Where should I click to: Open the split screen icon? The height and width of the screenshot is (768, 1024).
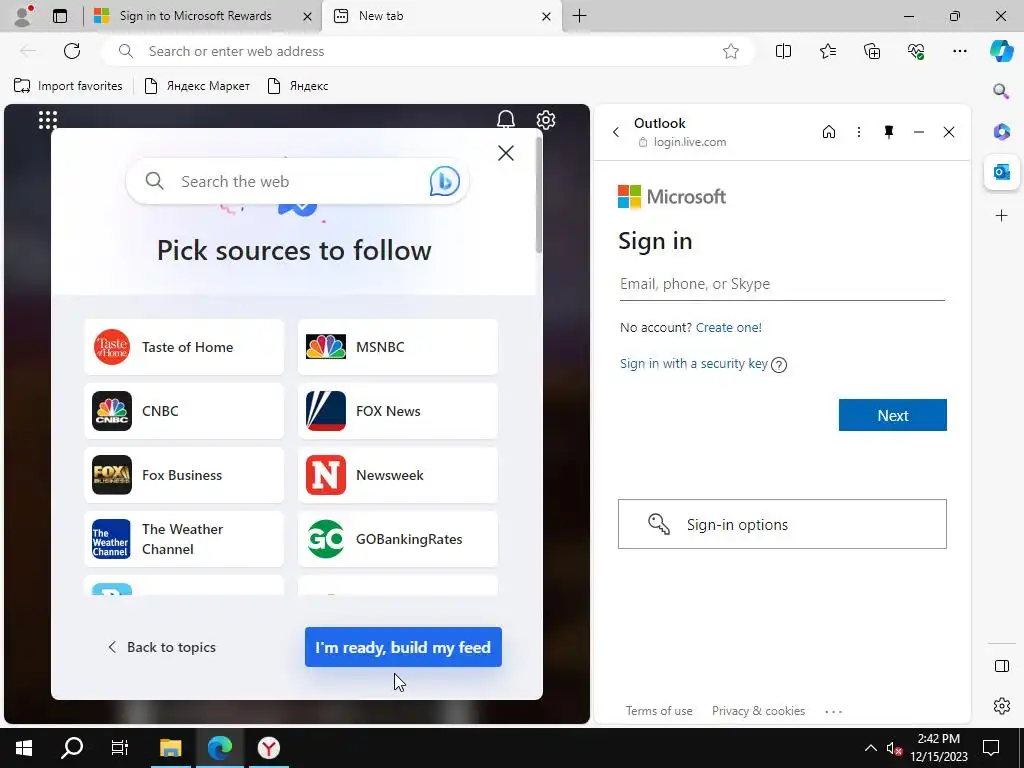pos(783,51)
